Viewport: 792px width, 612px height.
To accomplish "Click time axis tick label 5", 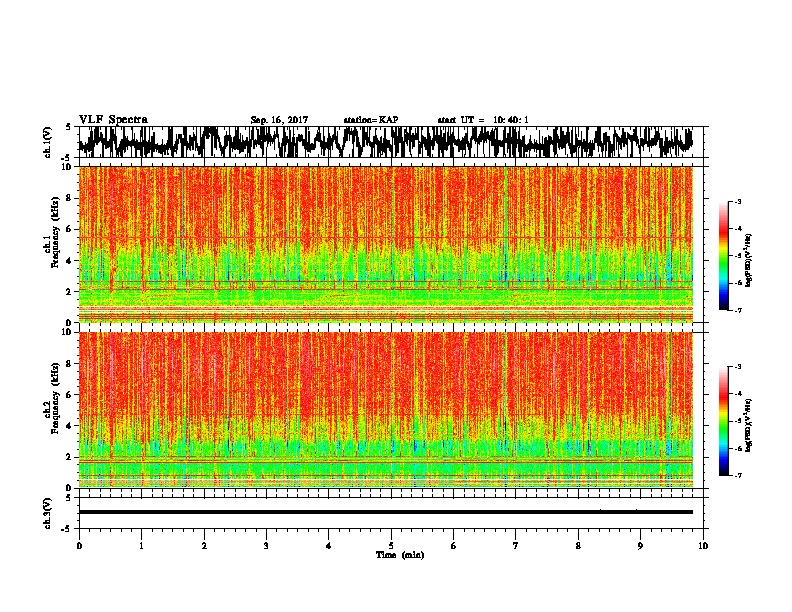I will (391, 546).
